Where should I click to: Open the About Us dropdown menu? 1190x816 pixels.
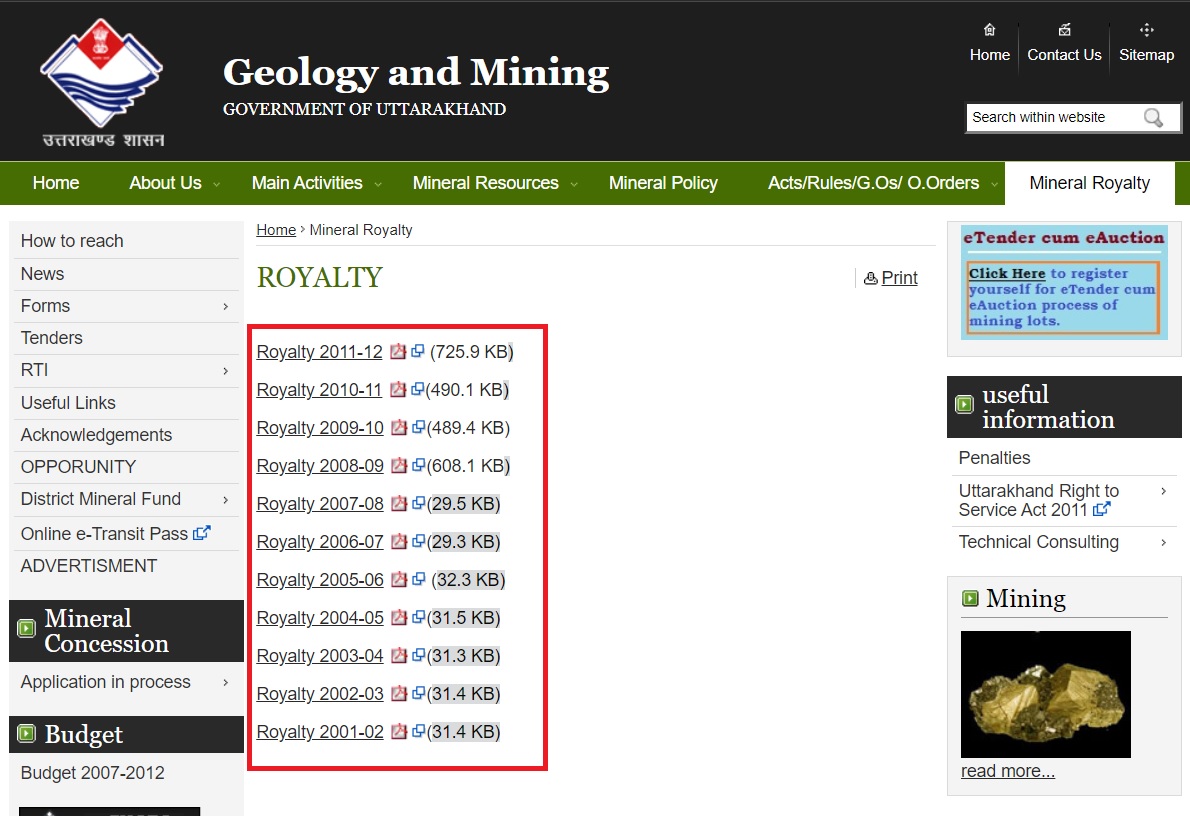click(165, 183)
